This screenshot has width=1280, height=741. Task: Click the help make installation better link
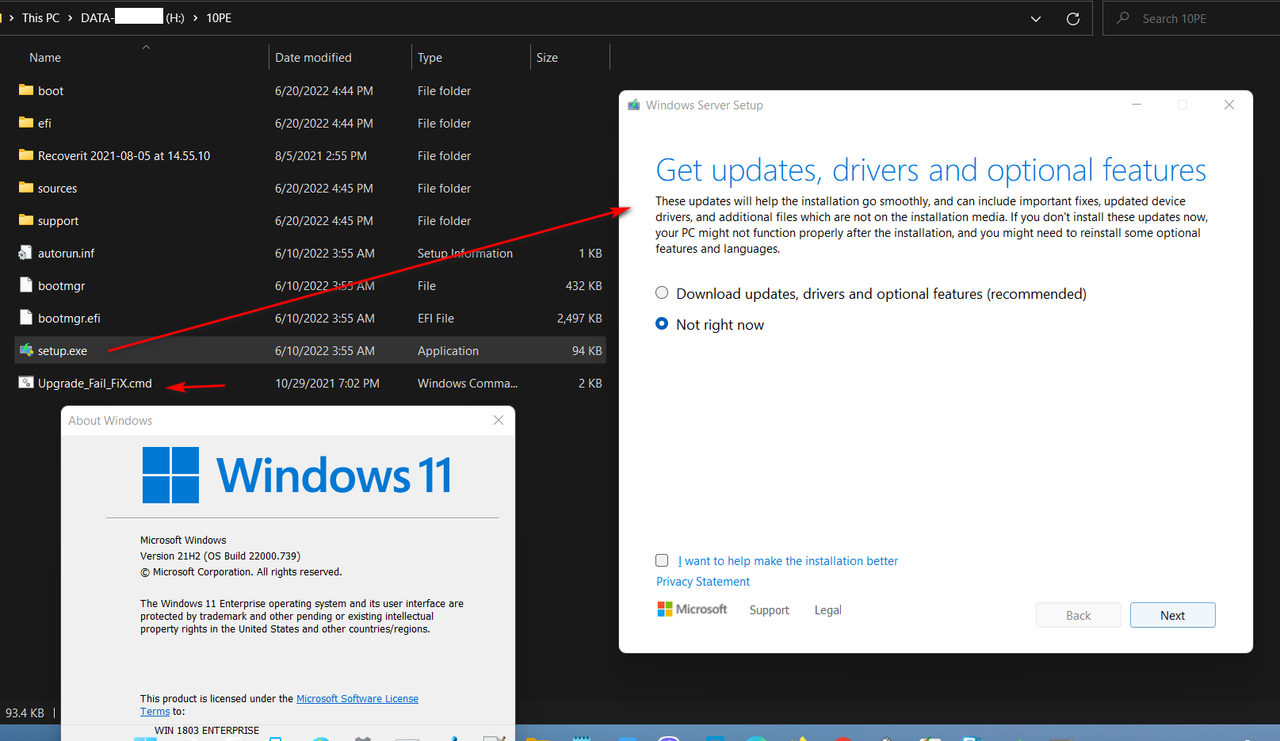[788, 561]
